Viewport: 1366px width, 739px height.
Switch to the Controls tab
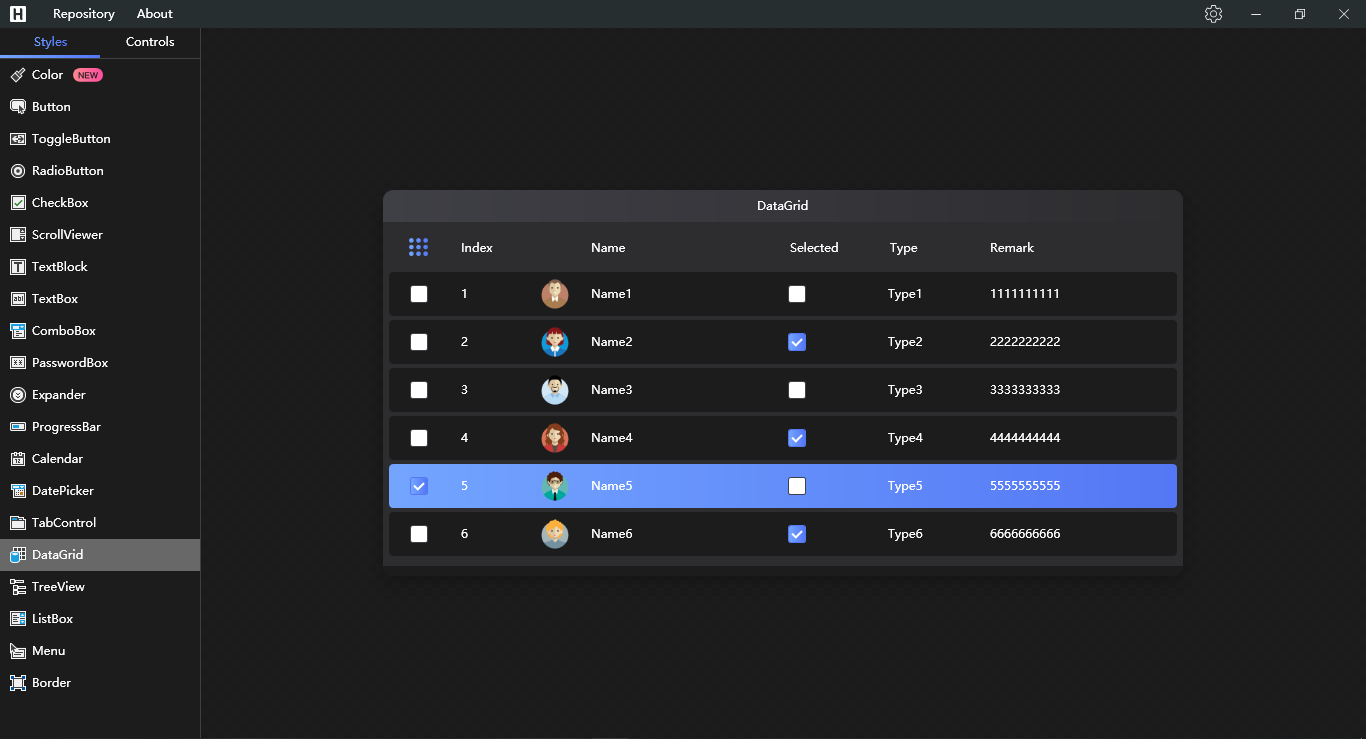(x=149, y=42)
